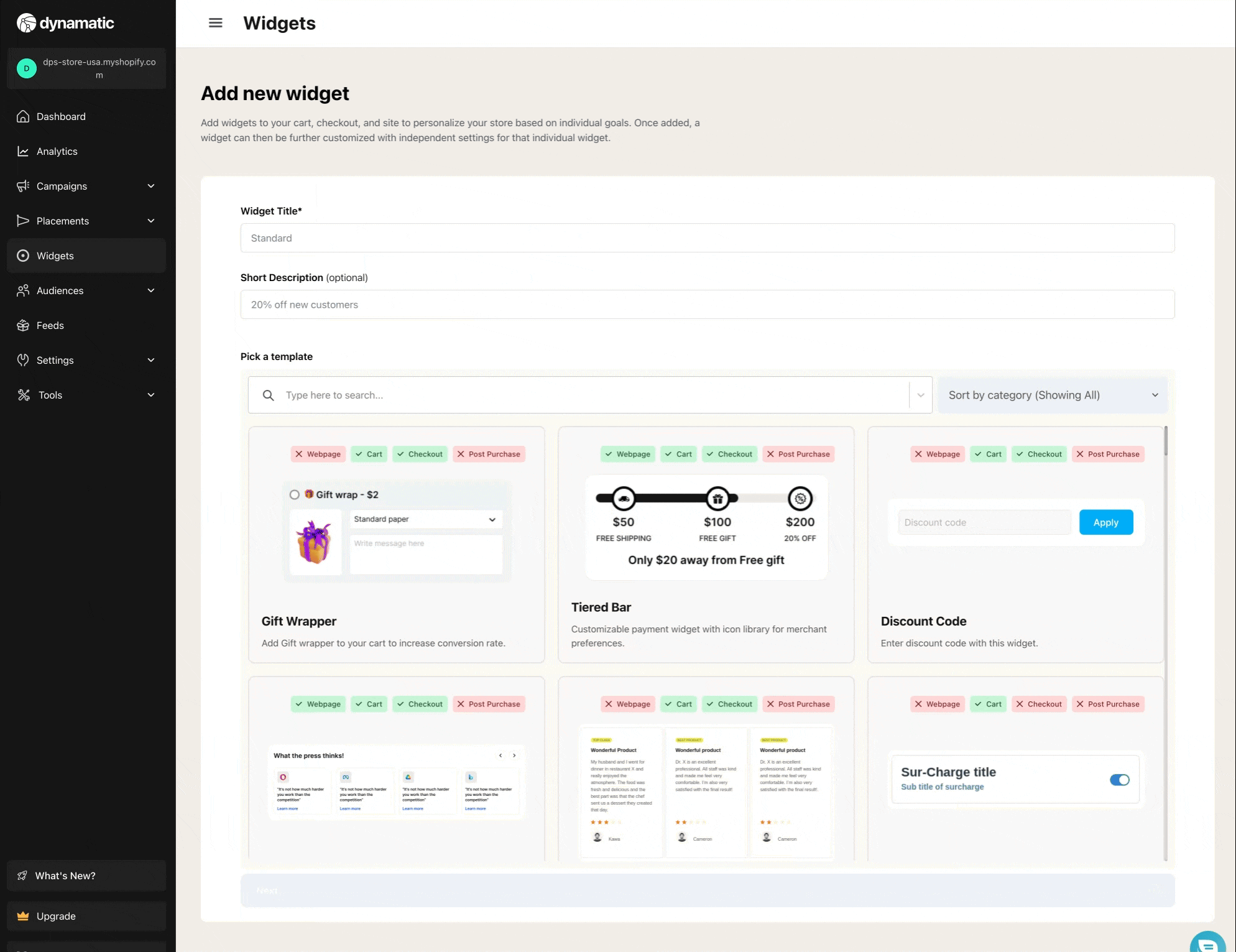The image size is (1236, 952).
Task: Select the Gift wrap radio button
Action: pos(295,495)
